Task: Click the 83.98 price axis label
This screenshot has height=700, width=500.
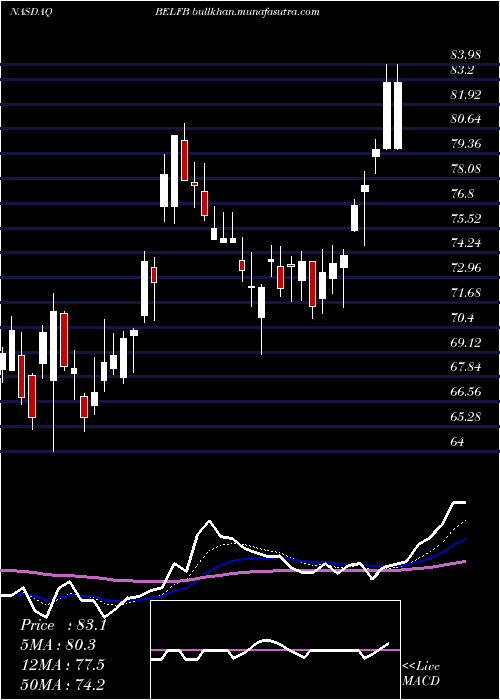Action: (466, 55)
